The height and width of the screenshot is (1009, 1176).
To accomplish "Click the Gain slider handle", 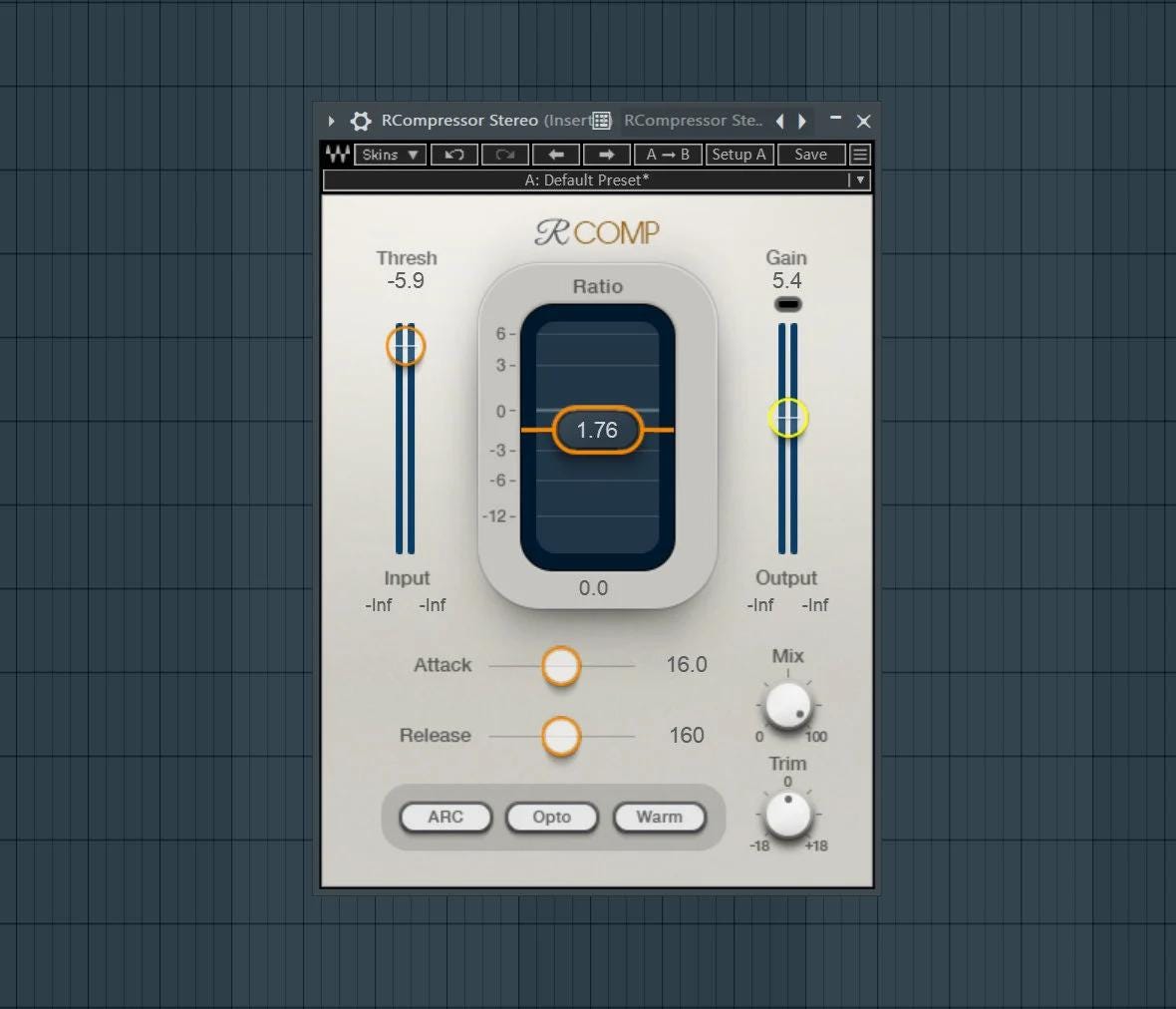I will click(x=787, y=418).
